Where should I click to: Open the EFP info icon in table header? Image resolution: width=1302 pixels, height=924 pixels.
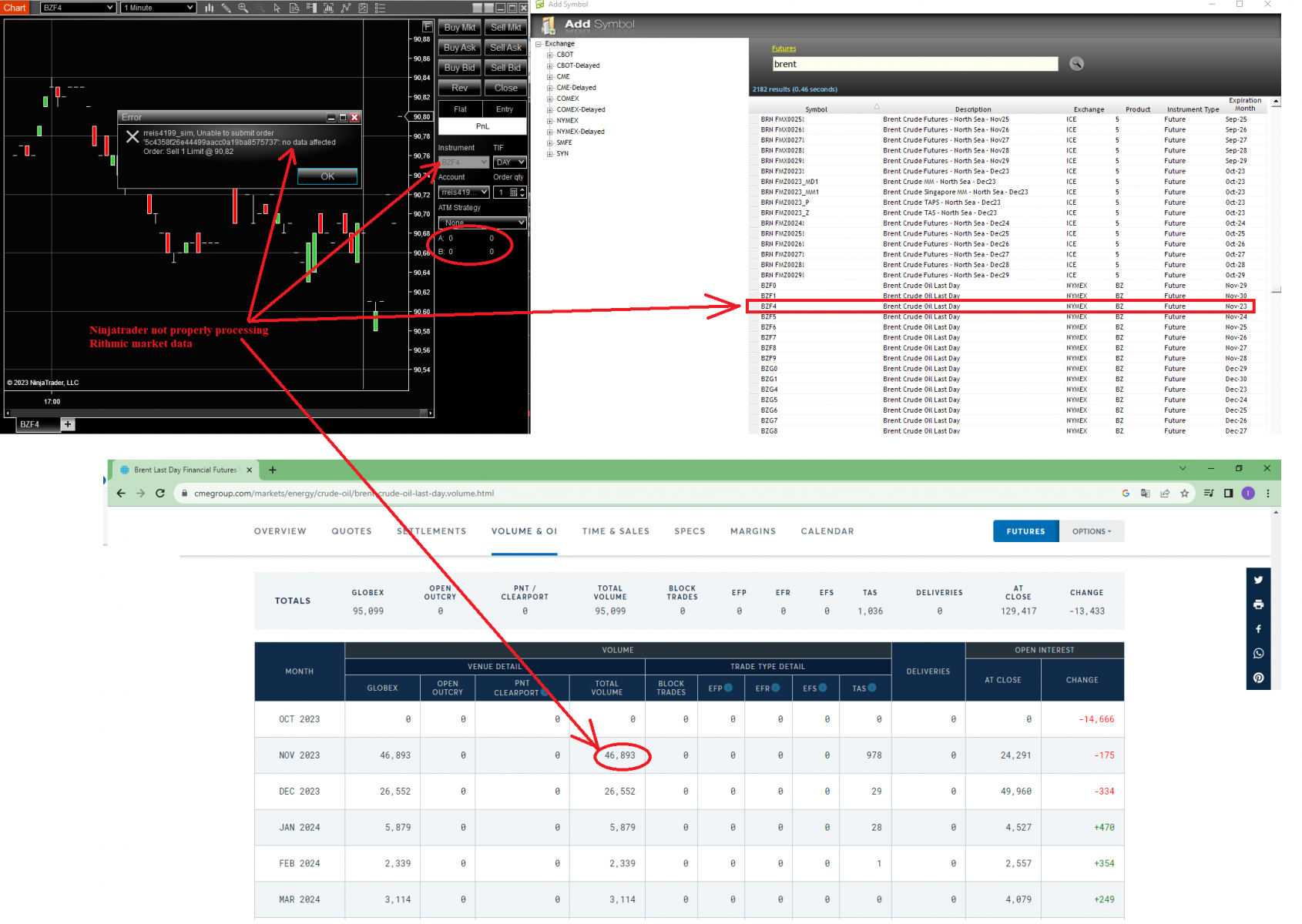coord(728,688)
